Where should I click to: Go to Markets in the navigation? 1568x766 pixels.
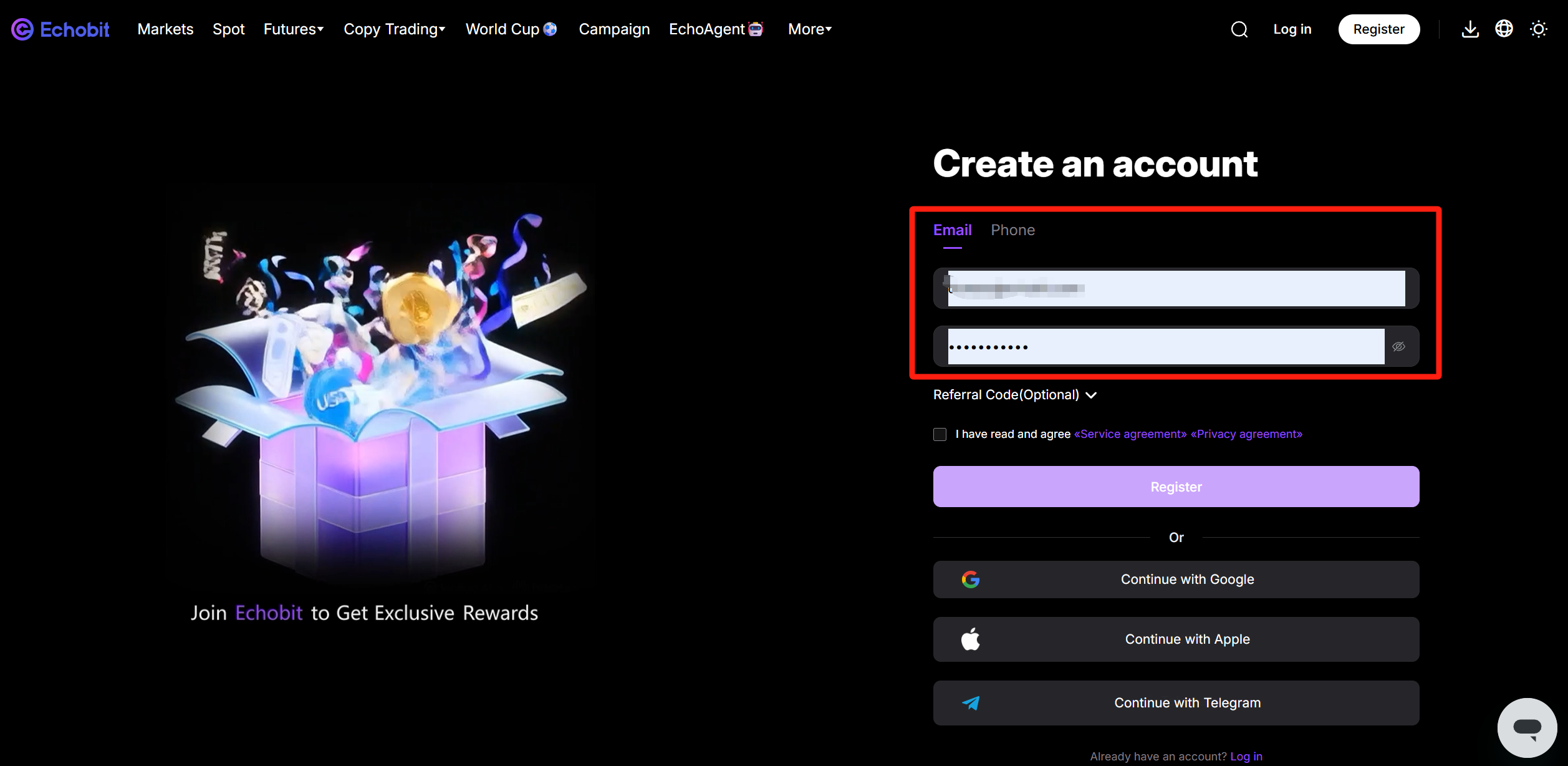point(165,29)
